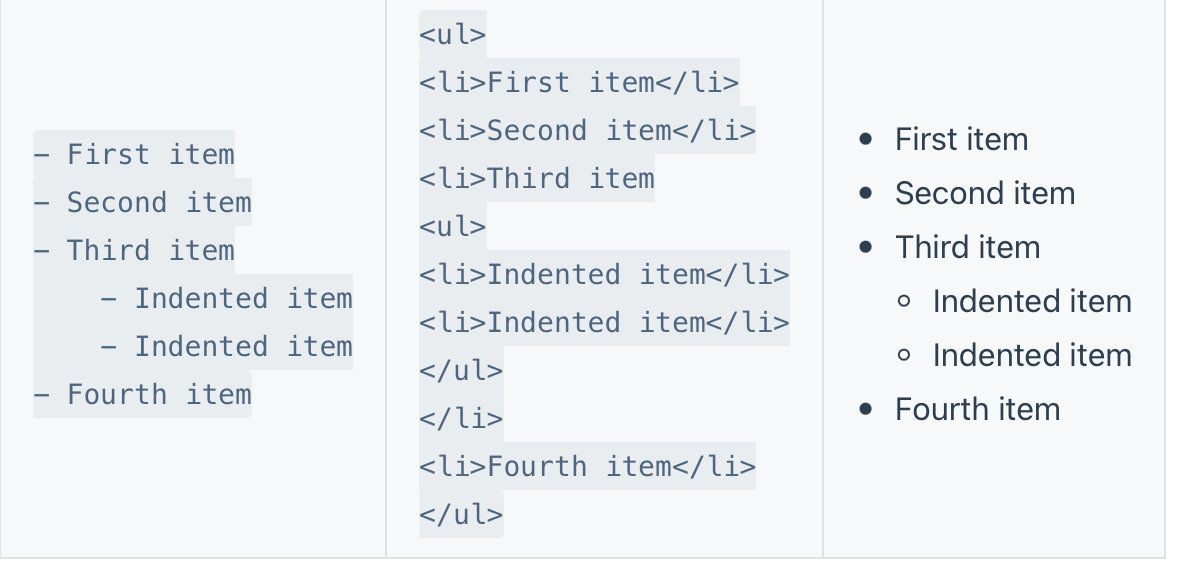This screenshot has height=578, width=1186.
Task: Click the '- First item' markdown line
Action: tap(134, 155)
